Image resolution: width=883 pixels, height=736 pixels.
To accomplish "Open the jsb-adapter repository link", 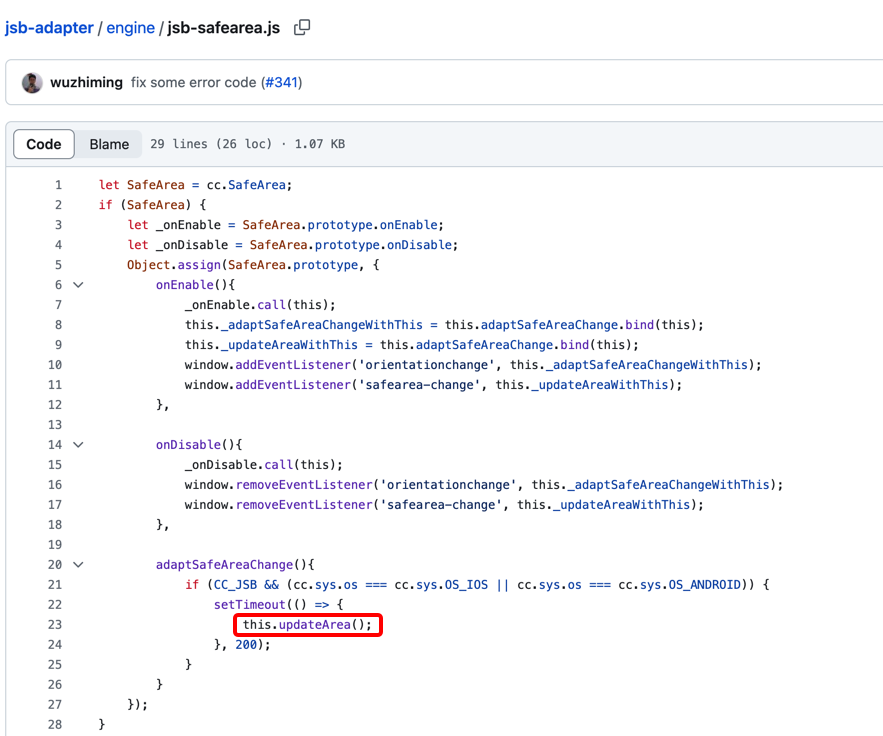I will click(x=48, y=28).
